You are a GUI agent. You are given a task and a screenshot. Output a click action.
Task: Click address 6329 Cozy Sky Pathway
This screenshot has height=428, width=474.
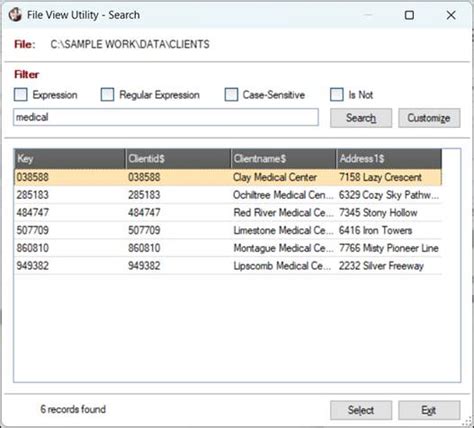point(389,195)
